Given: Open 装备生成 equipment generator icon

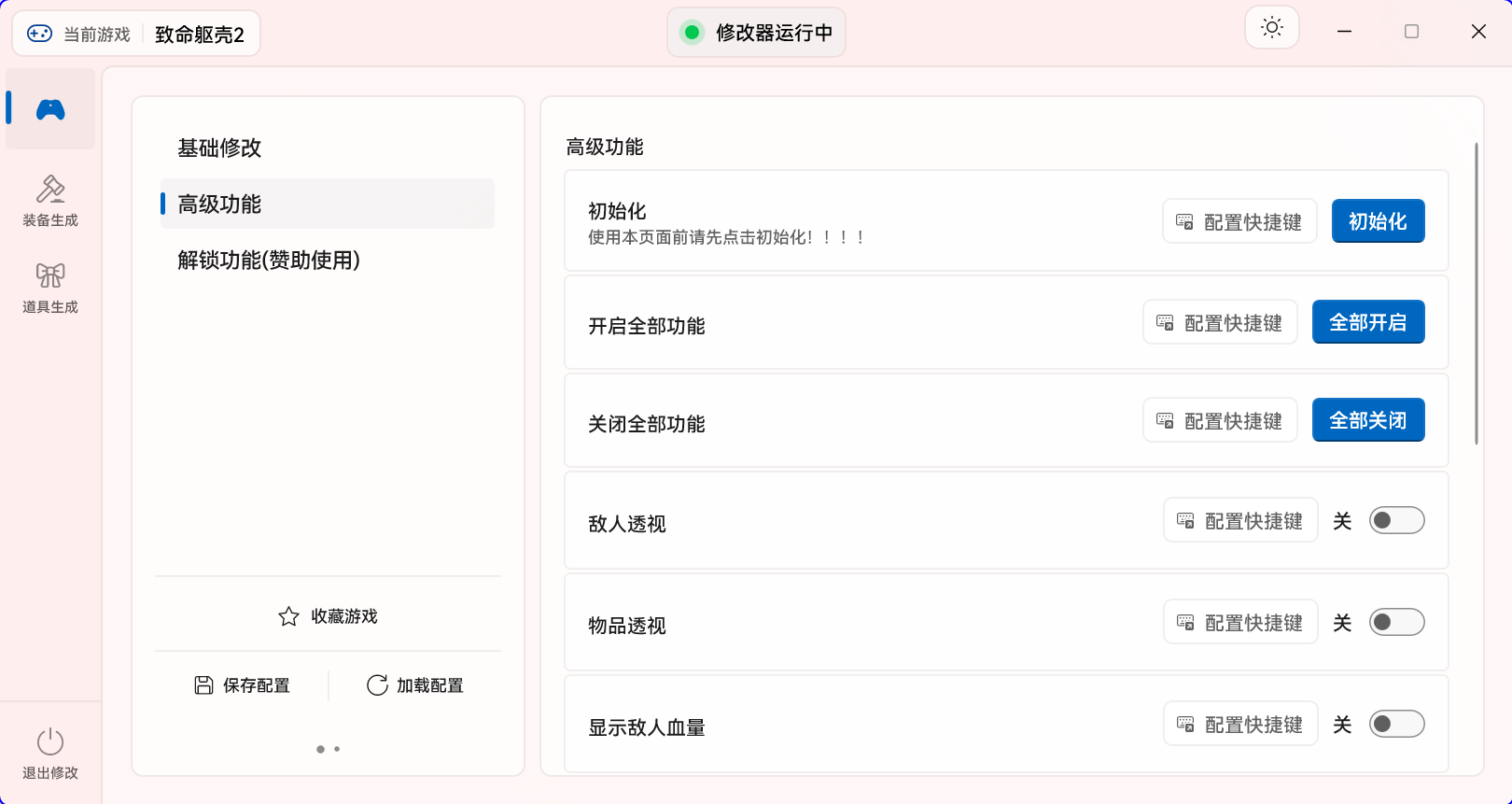Looking at the screenshot, I should tap(50, 190).
